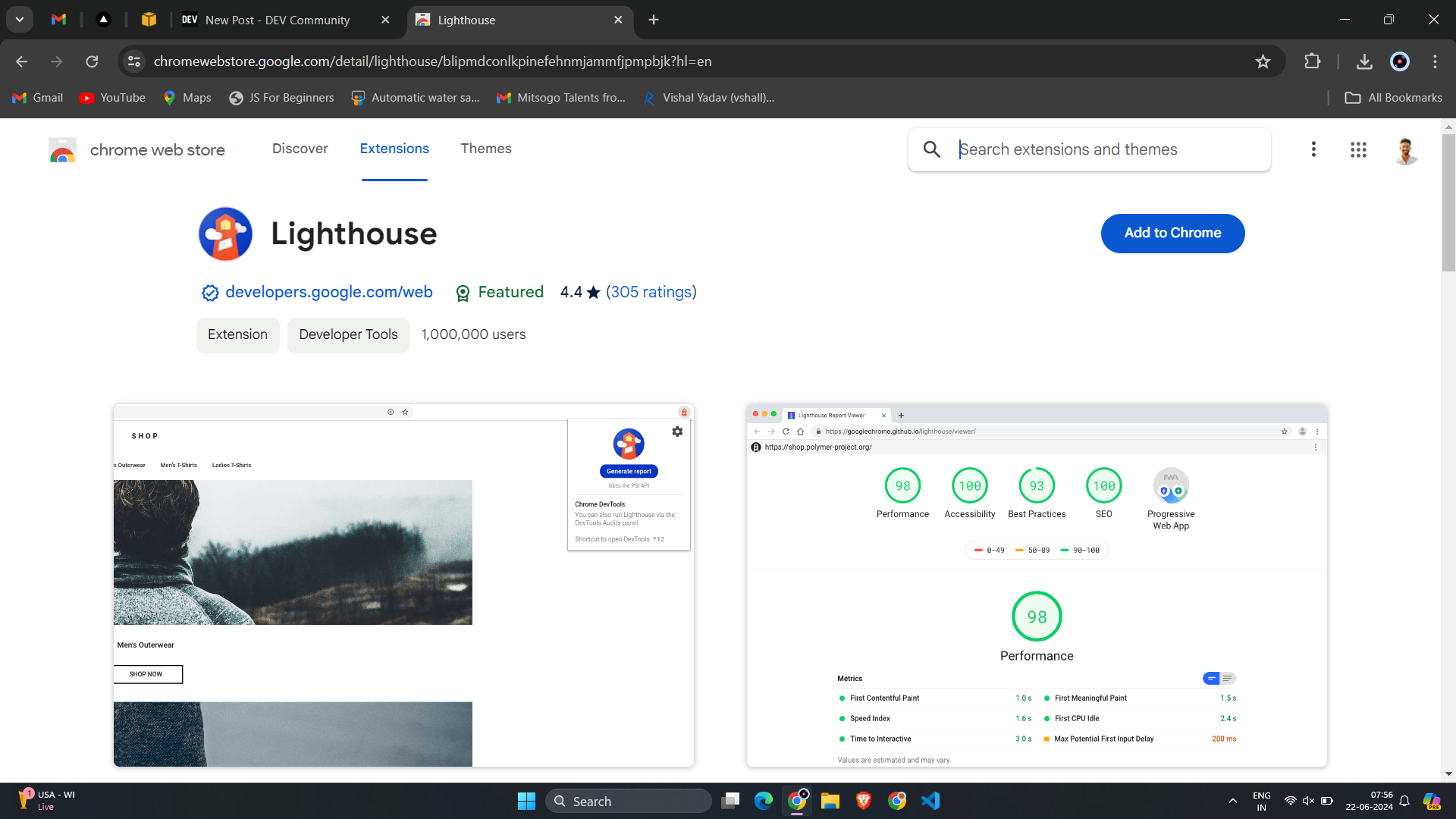The width and height of the screenshot is (1456, 819).
Task: Open Chrome's three-dot menu
Action: tap(1435, 61)
